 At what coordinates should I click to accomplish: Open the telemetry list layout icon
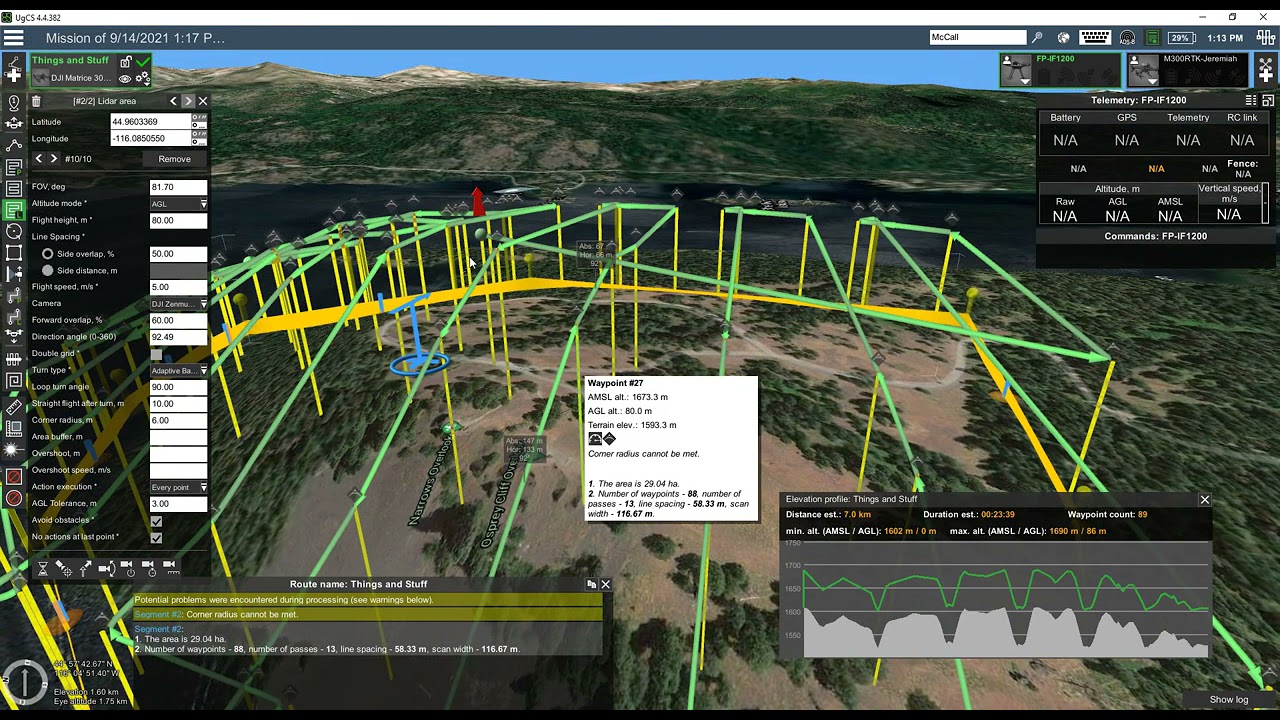point(1251,100)
